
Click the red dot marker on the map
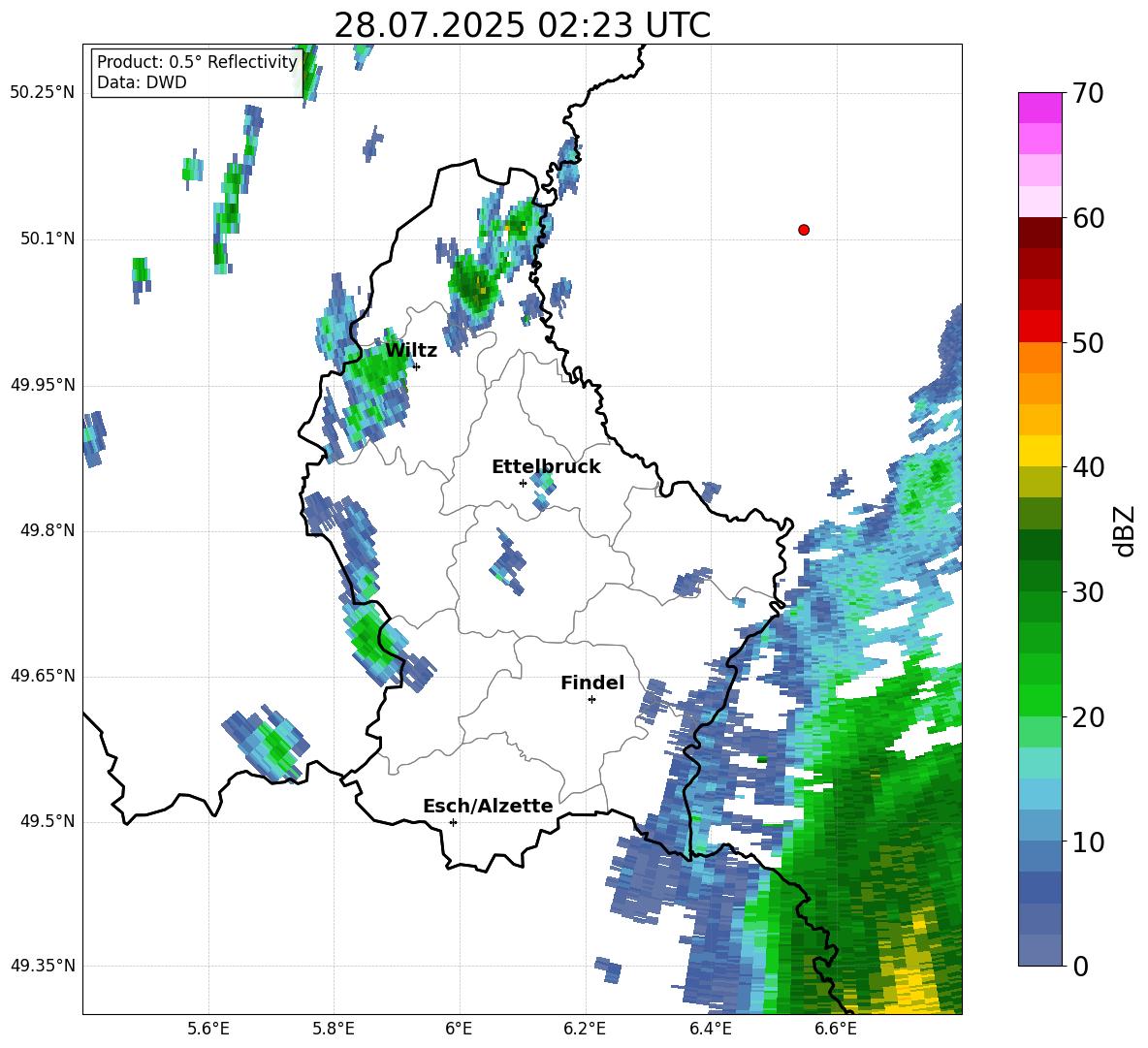(803, 230)
